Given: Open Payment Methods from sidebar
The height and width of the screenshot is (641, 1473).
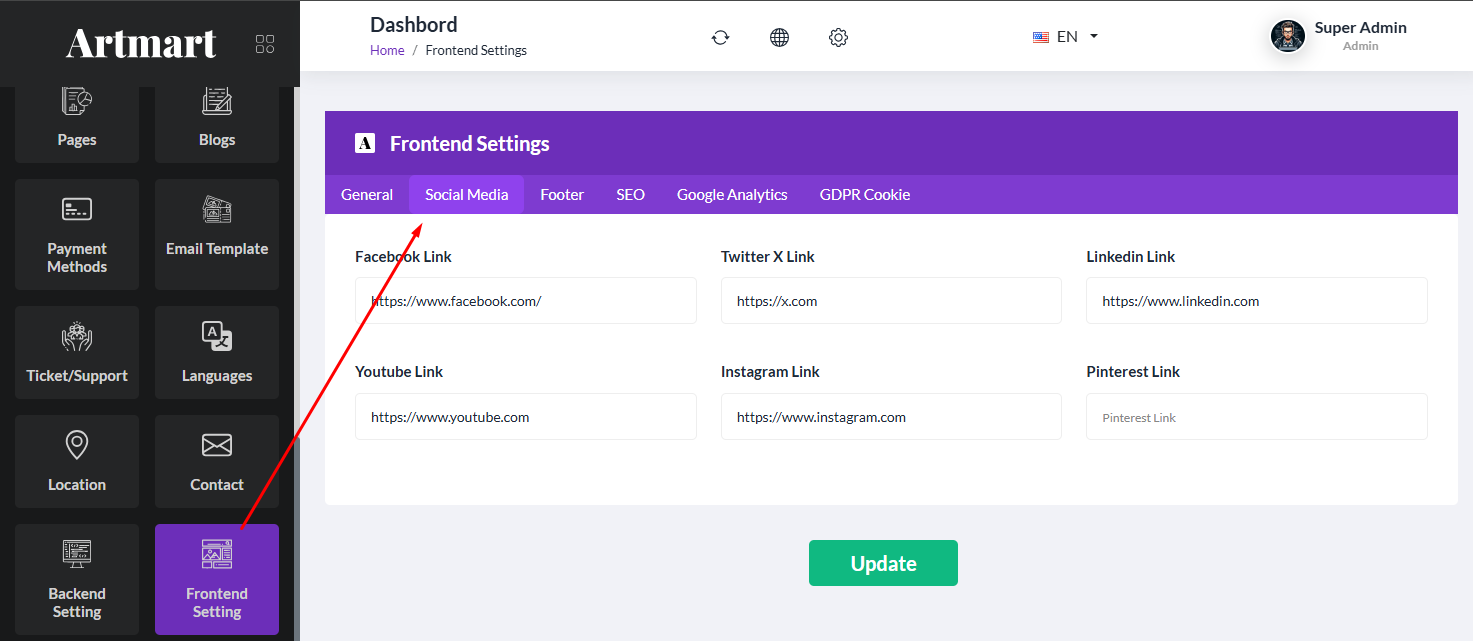Looking at the screenshot, I should coord(77,235).
